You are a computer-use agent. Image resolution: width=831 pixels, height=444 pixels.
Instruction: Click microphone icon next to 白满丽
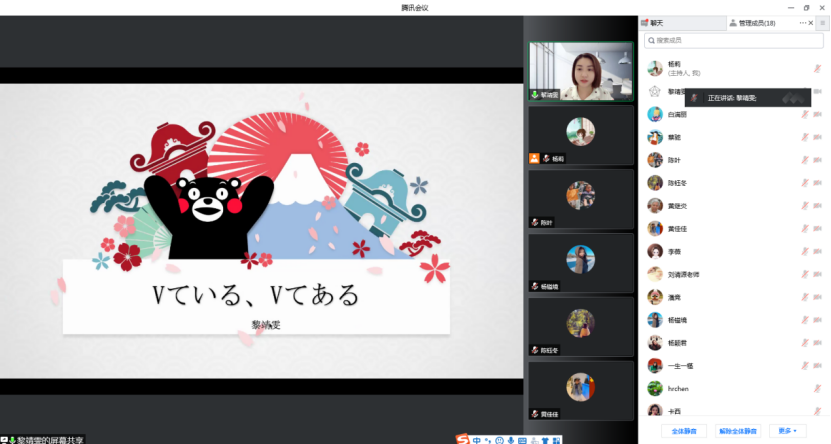(x=804, y=114)
